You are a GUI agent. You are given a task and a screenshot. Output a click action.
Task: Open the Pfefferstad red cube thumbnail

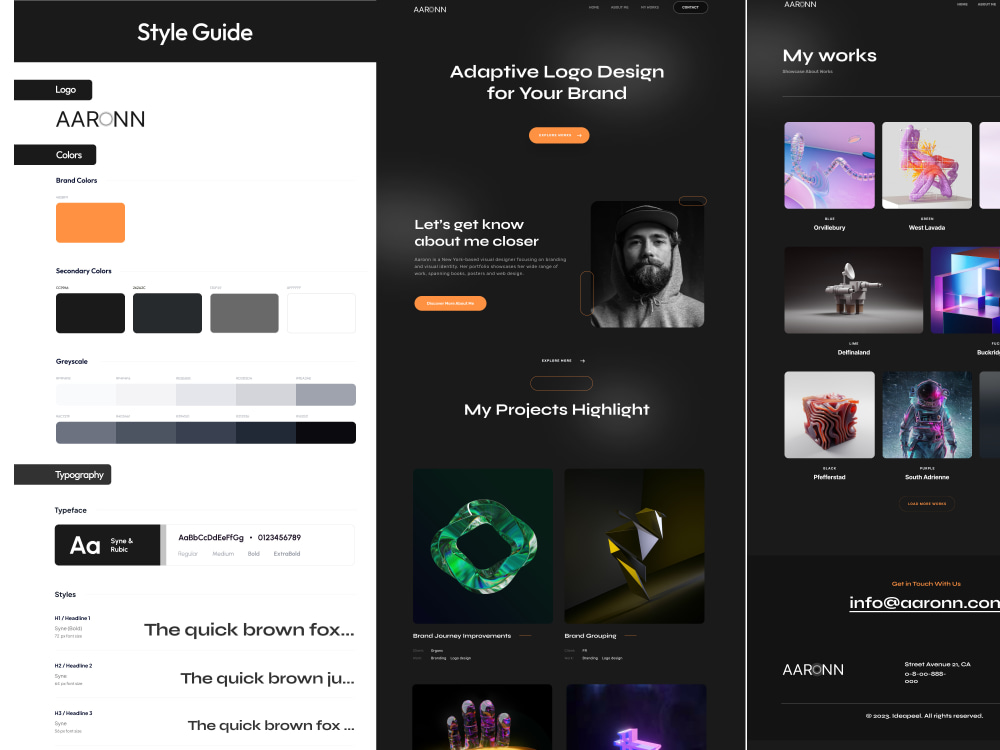[829, 415]
